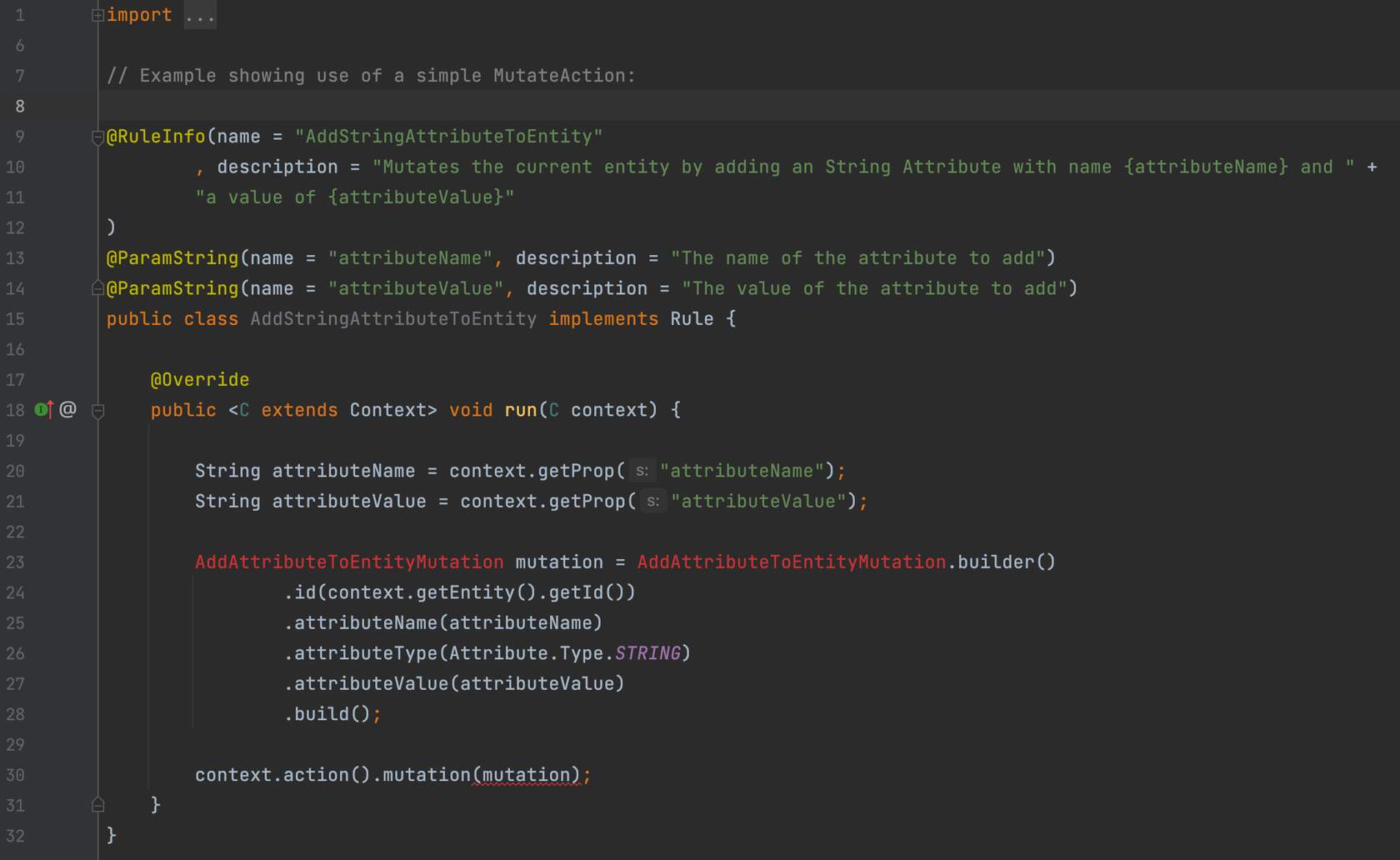This screenshot has width=1400, height=860.
Task: Click the 's:' parameter hint on line 21
Action: point(652,502)
